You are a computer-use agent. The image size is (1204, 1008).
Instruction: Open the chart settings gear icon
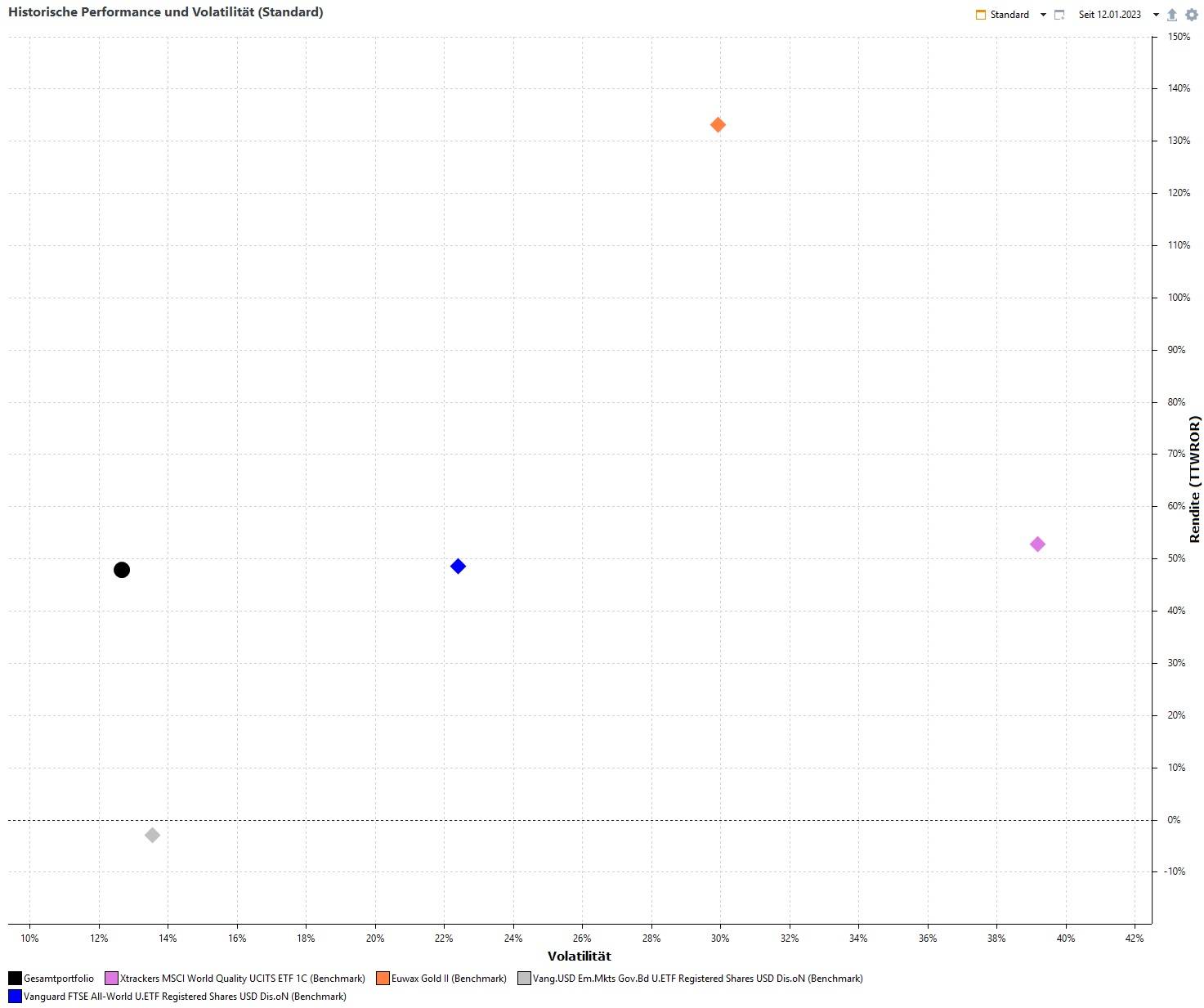(1192, 15)
